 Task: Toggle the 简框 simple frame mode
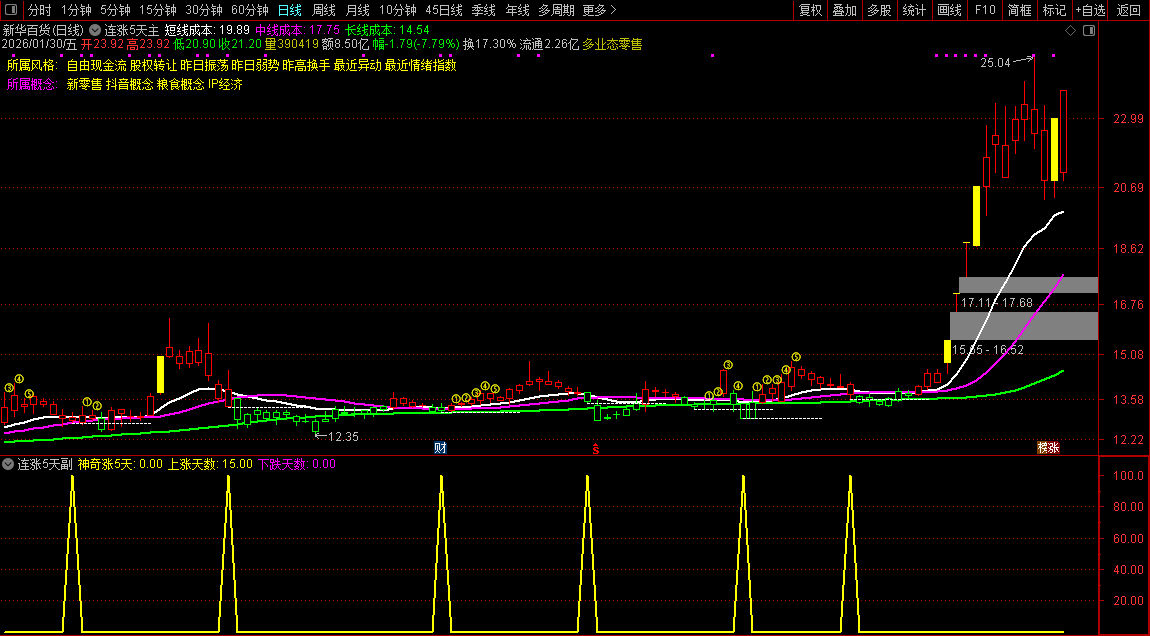click(1019, 10)
